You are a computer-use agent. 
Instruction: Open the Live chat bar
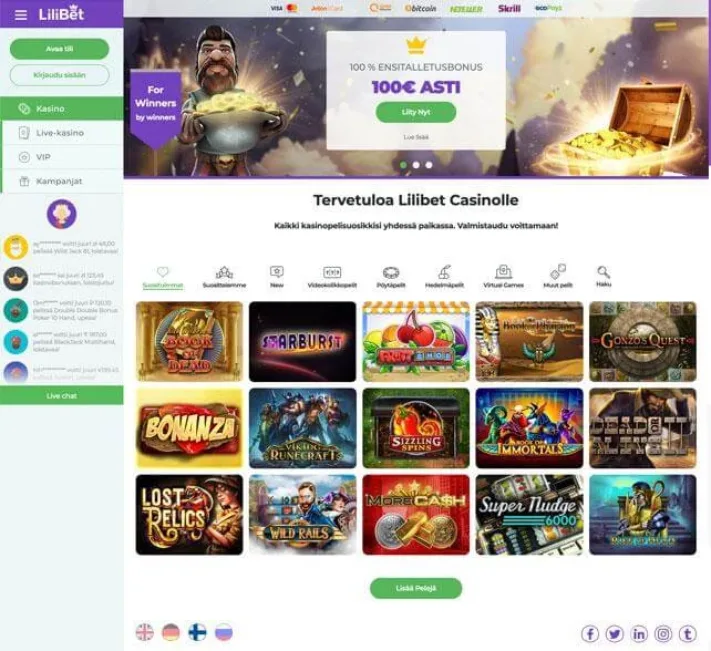[62, 396]
